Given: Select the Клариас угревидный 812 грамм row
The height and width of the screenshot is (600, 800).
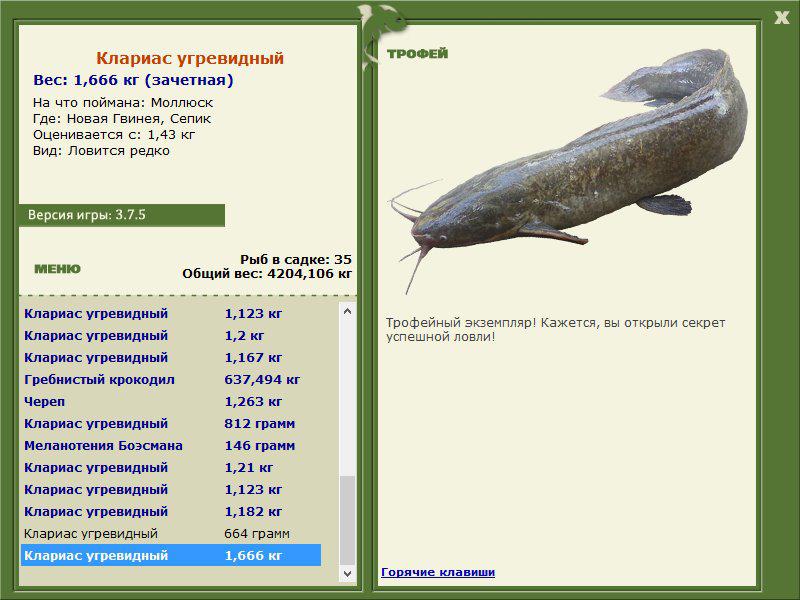Looking at the screenshot, I should pos(171,423).
